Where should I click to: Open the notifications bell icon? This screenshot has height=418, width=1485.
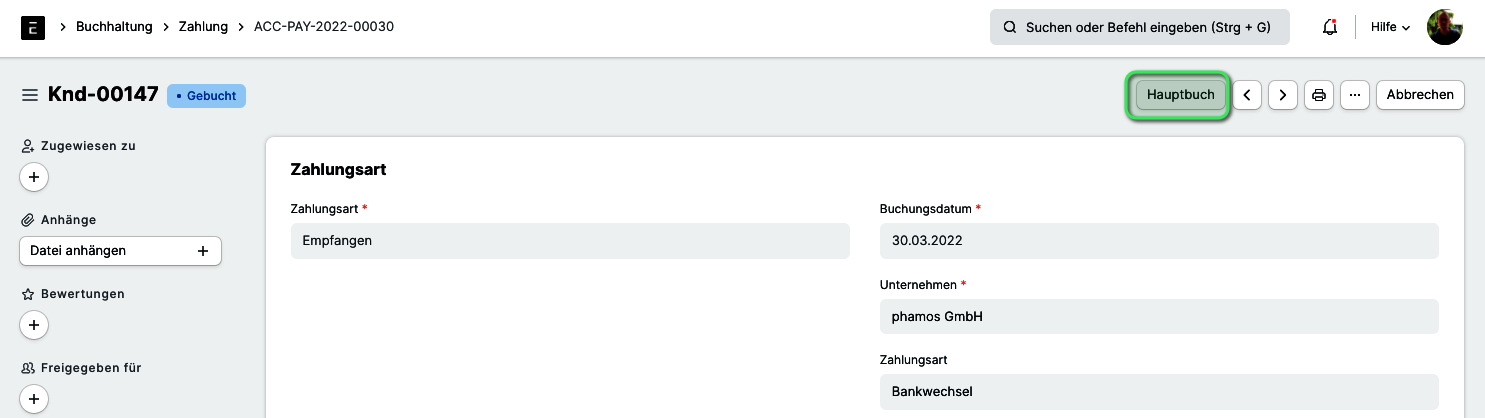coord(1330,27)
